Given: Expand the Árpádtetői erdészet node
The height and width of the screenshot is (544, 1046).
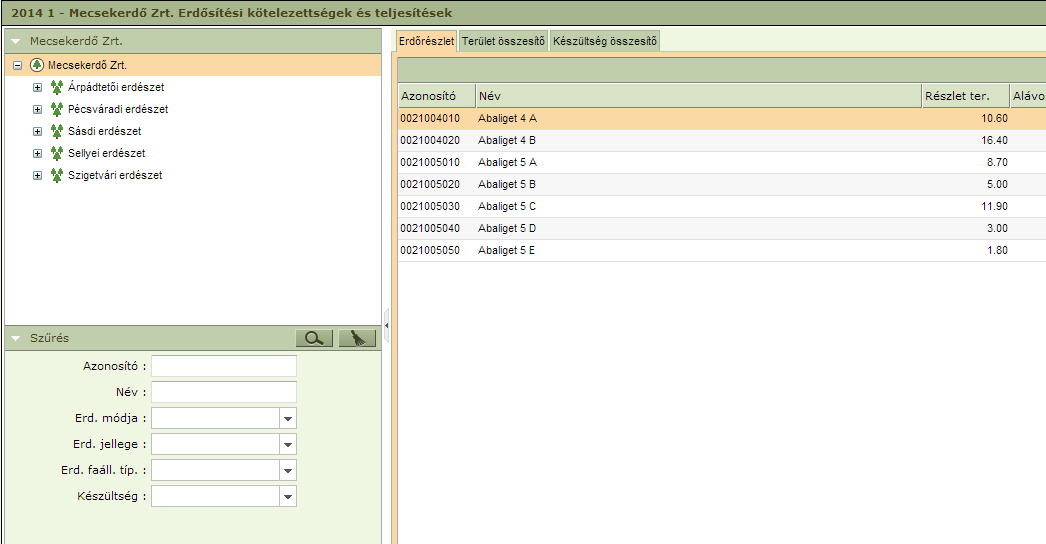Looking at the screenshot, I should [x=37, y=87].
